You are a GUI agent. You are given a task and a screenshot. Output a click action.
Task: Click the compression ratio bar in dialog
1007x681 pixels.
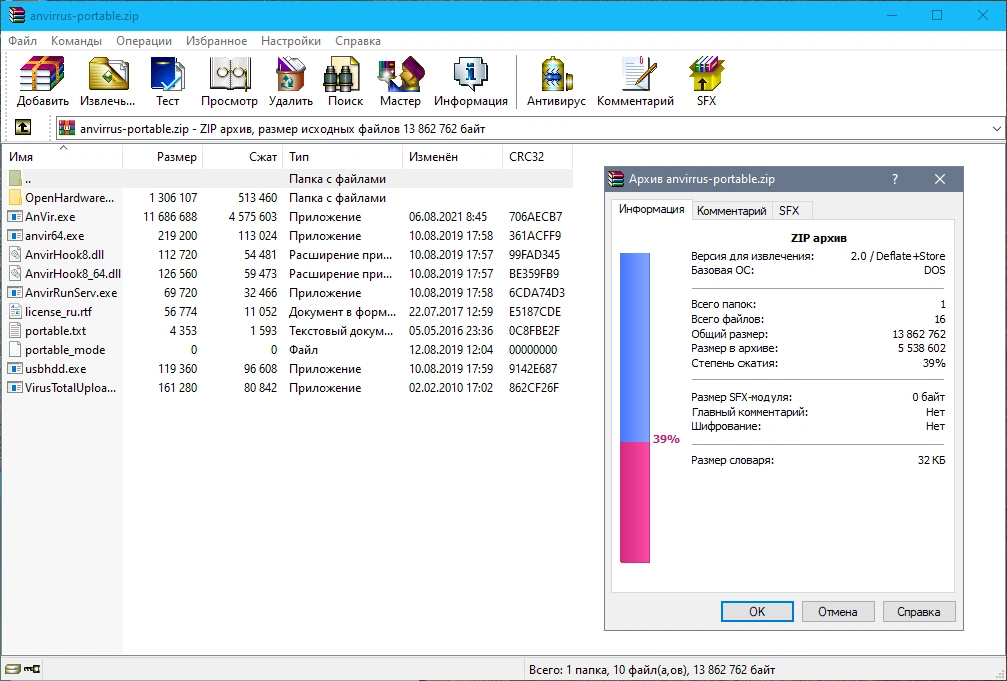click(x=635, y=407)
